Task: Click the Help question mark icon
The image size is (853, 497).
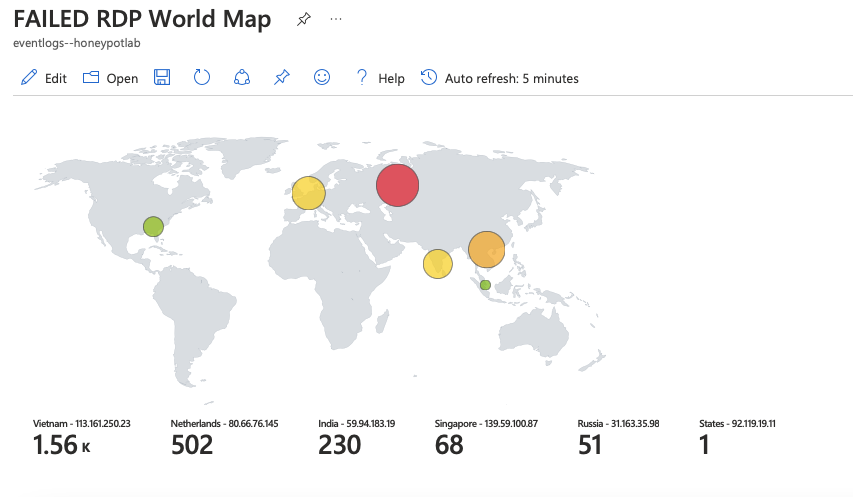Action: [362, 78]
